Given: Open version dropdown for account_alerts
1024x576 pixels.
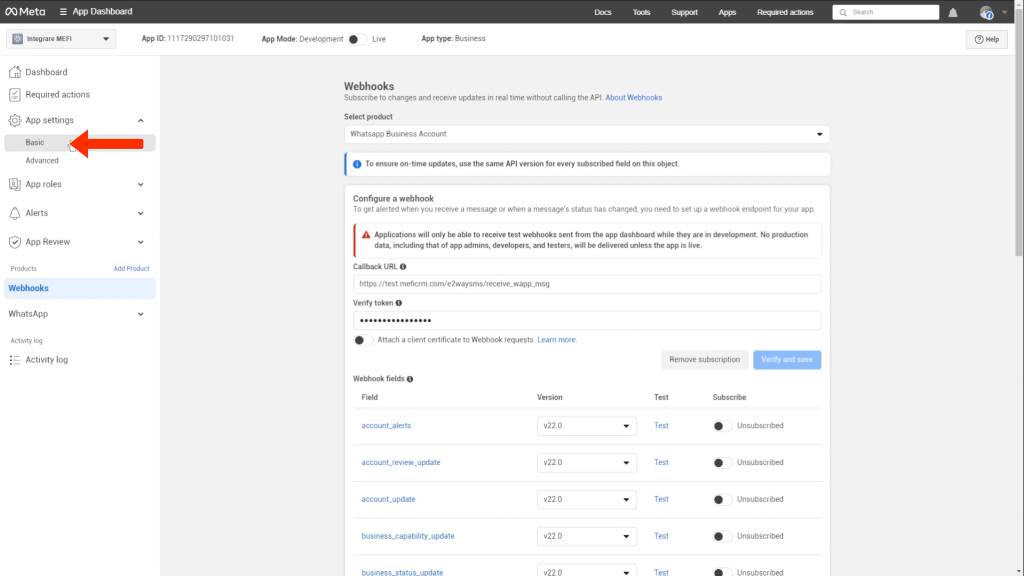Looking at the screenshot, I should click(x=586, y=426).
